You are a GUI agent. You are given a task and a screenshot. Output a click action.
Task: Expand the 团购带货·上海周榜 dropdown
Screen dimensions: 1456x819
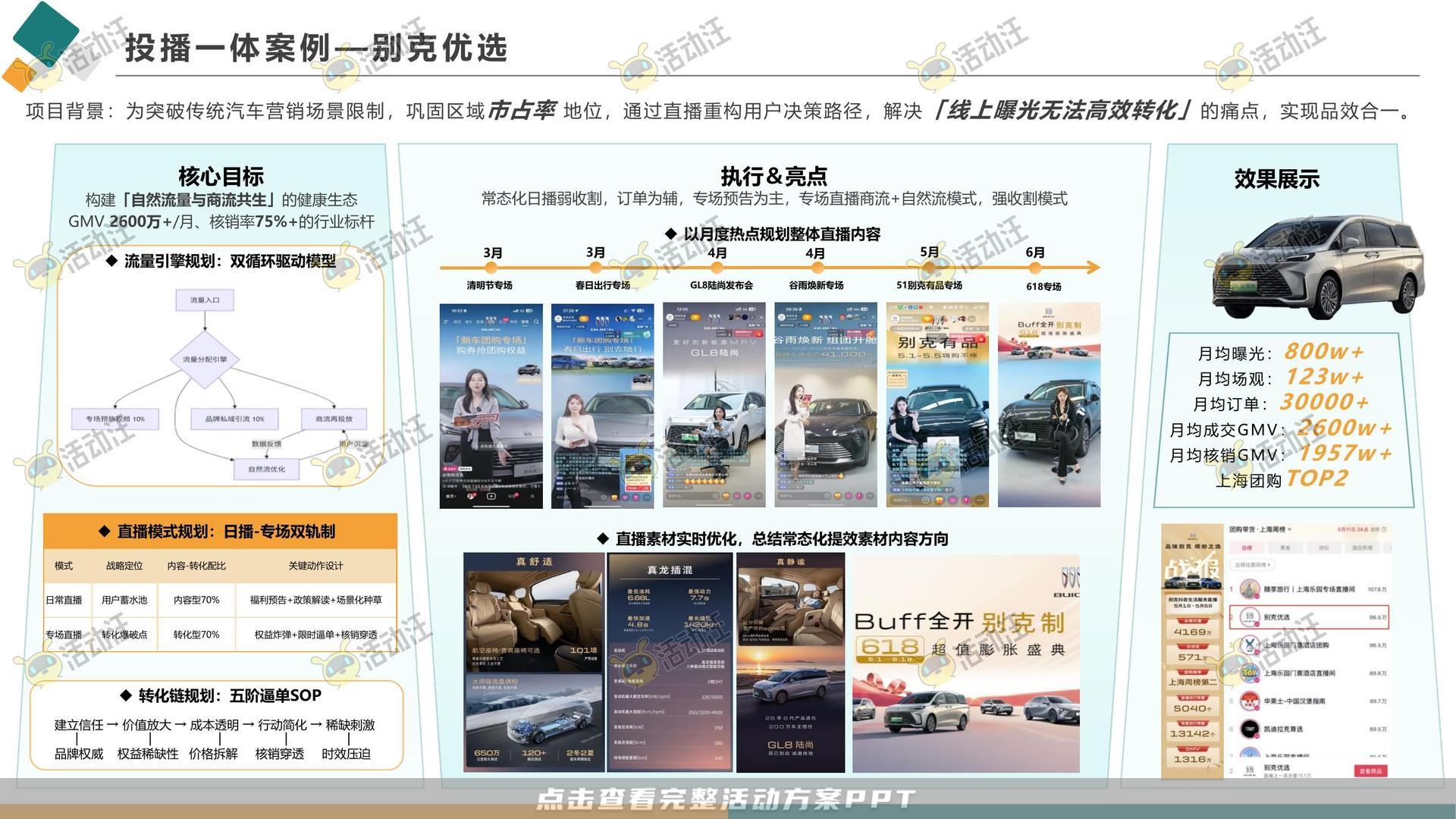pos(1289,529)
